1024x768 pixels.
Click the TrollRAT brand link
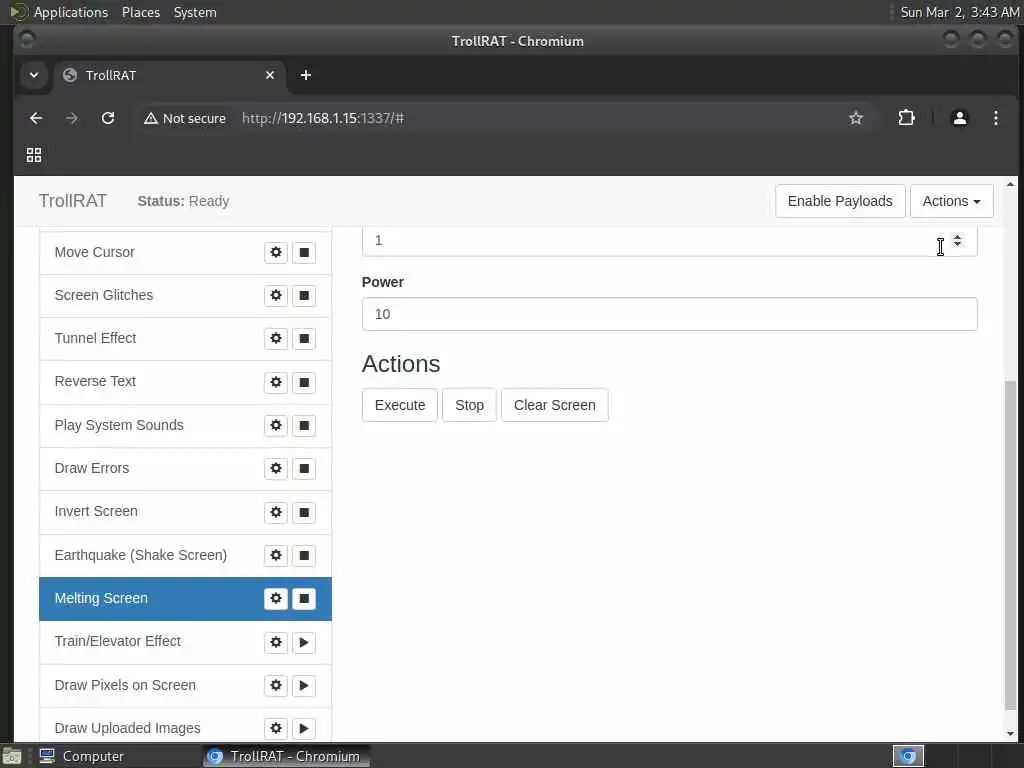[x=72, y=200]
